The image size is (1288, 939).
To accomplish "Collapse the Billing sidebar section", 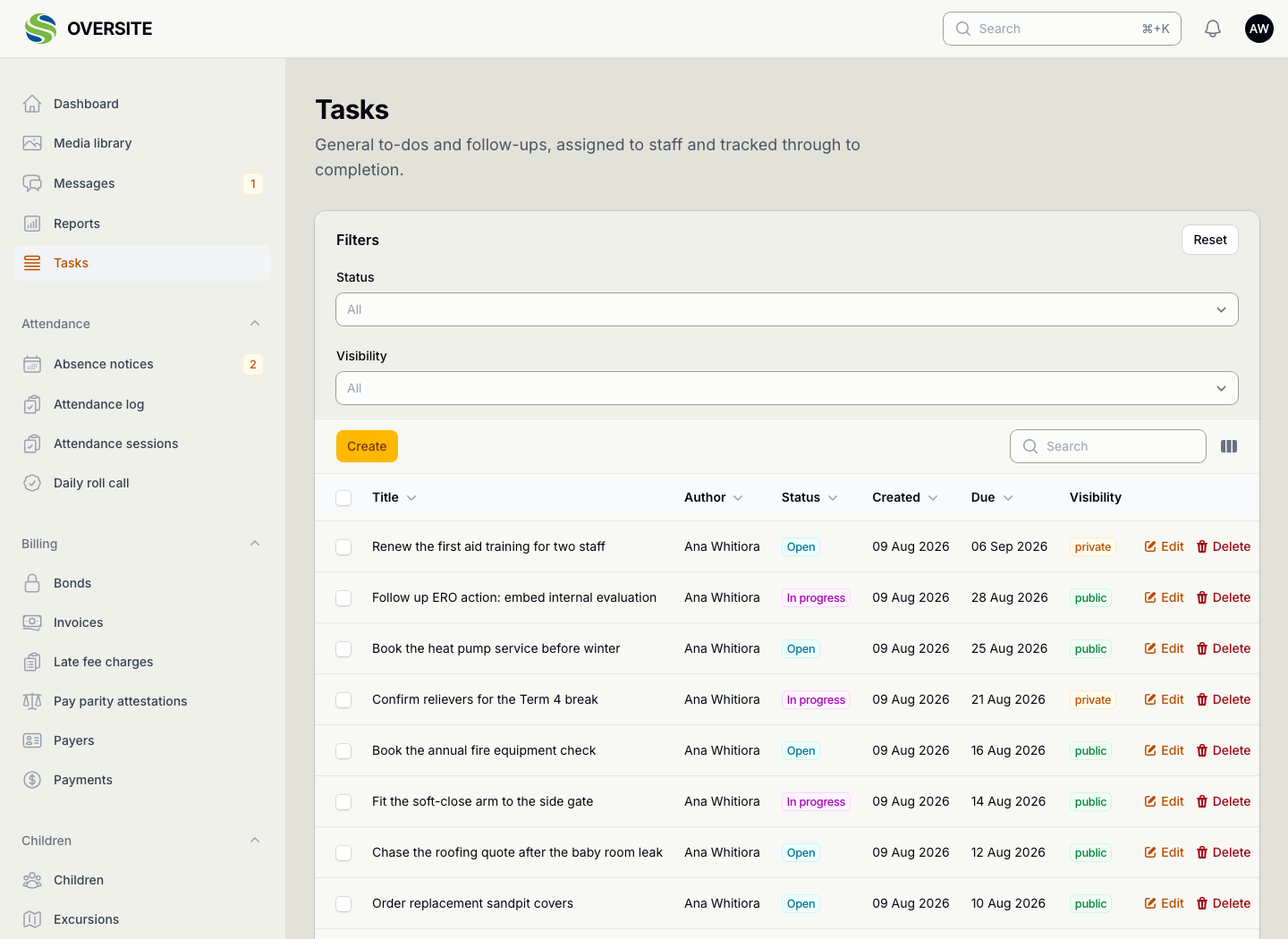I will [x=255, y=544].
